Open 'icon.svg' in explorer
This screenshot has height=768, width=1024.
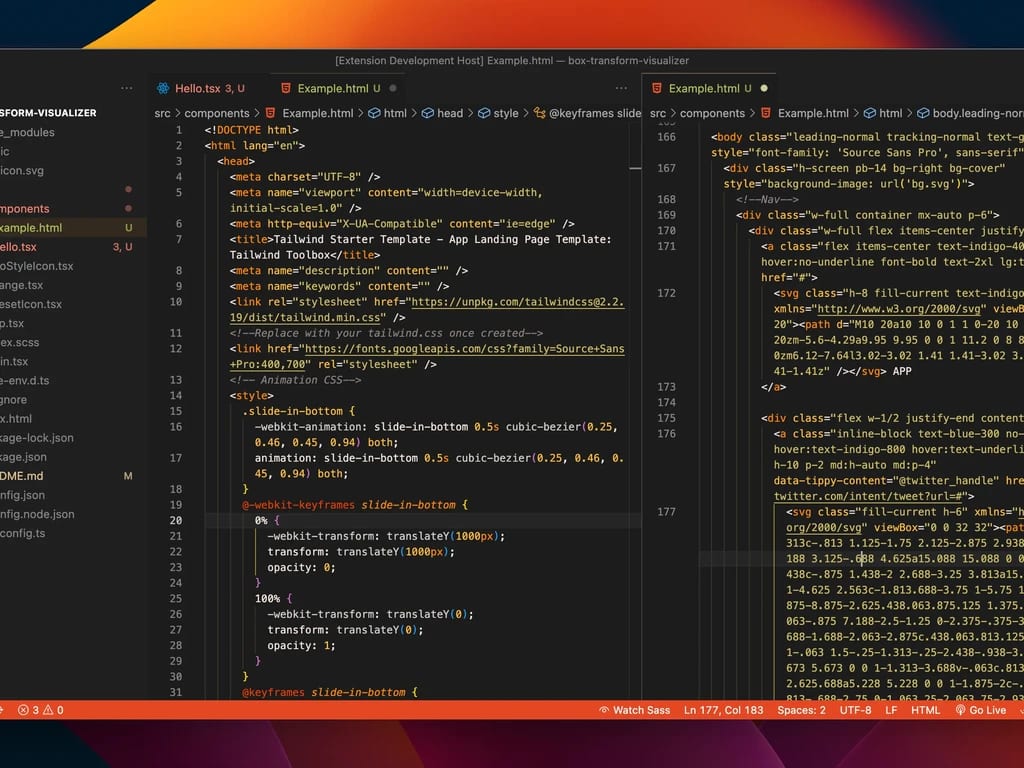(x=22, y=170)
